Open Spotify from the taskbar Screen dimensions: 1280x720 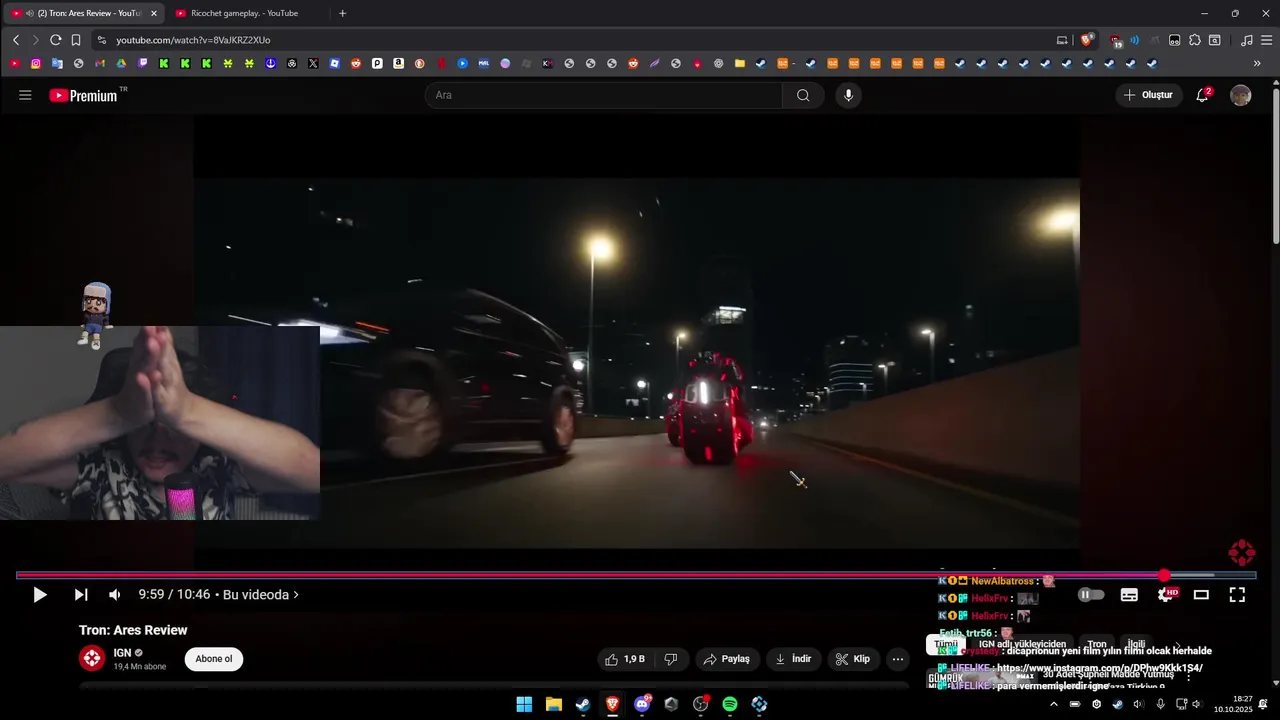[730, 704]
